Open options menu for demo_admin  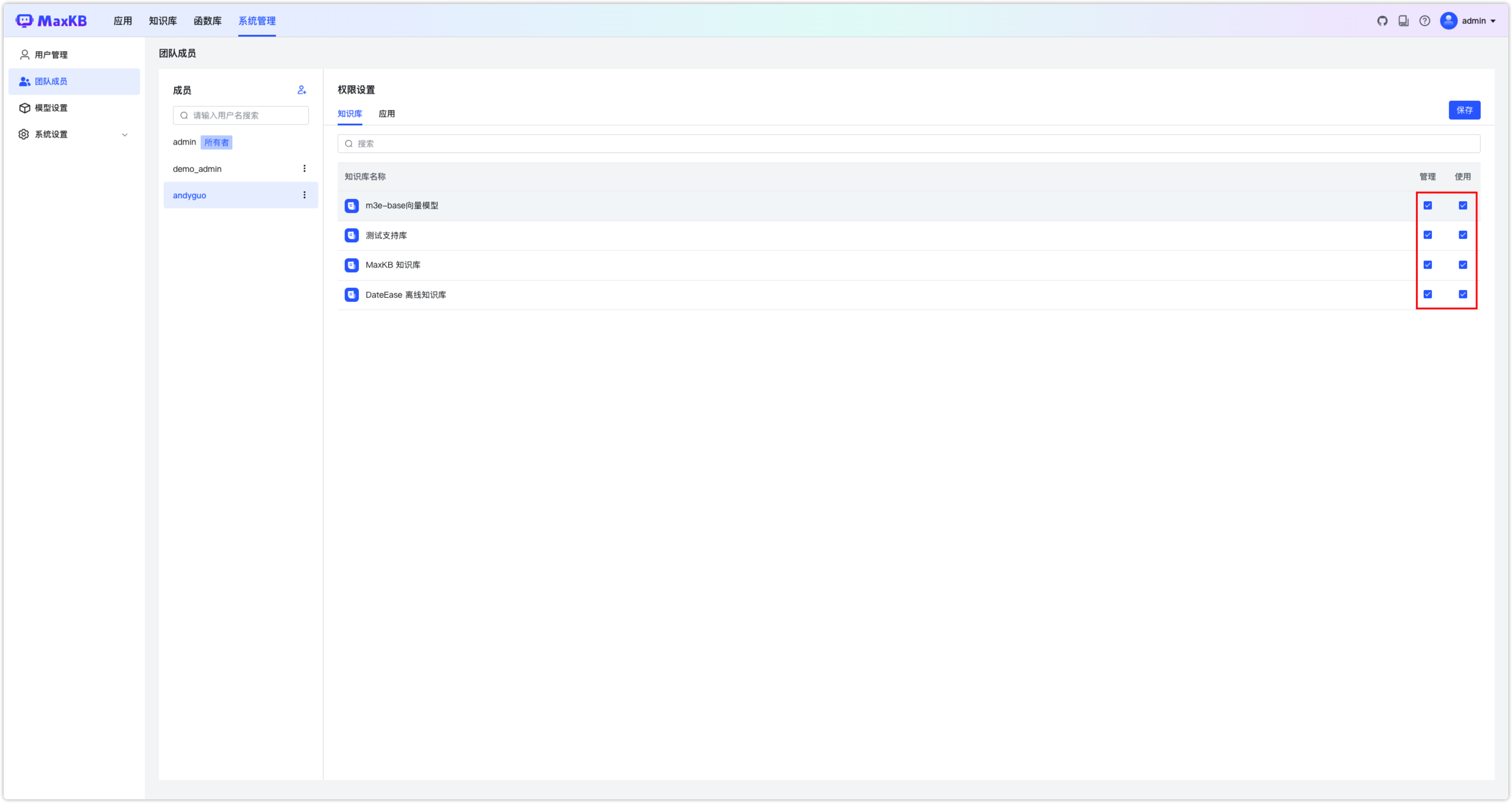click(305, 168)
